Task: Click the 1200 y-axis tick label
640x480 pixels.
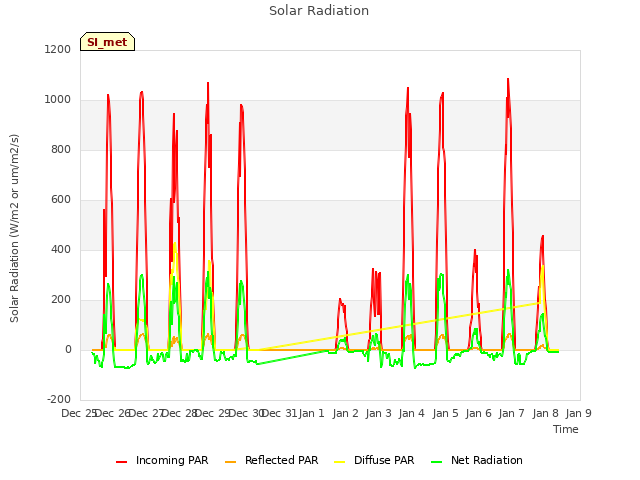Action: [58, 49]
